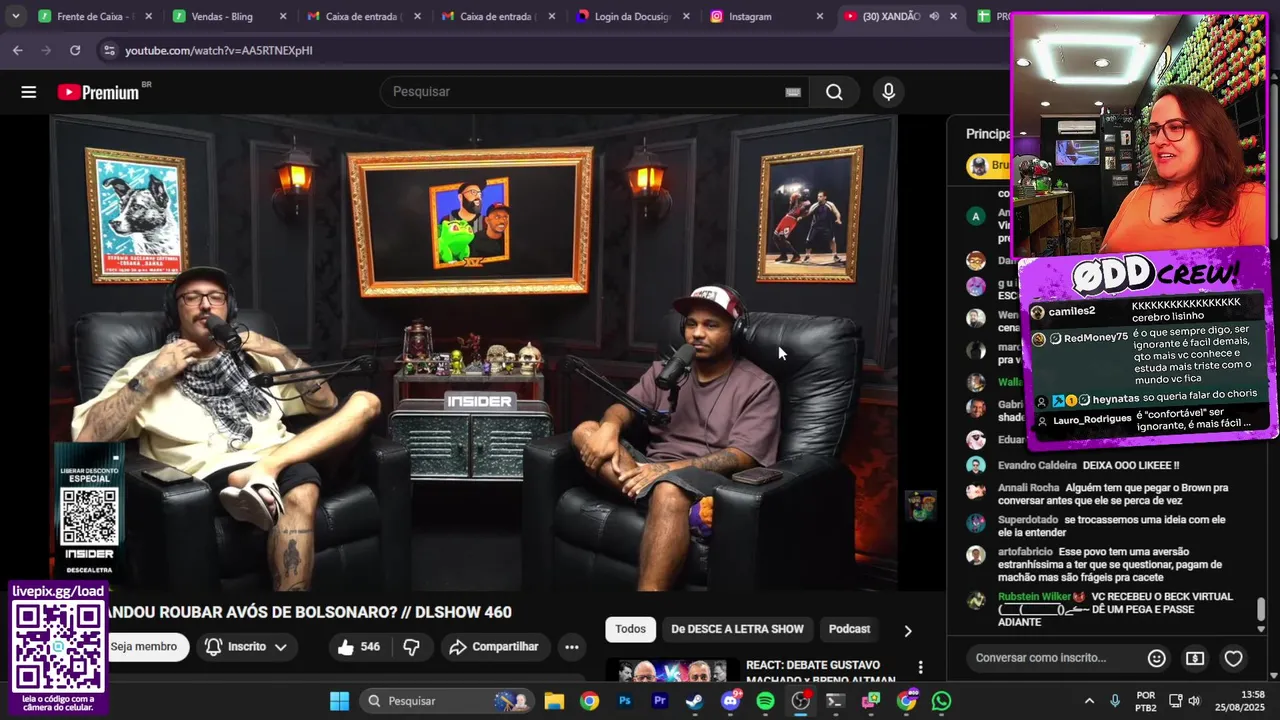Screen dimensions: 1280x720
Task: Open the on-screen keyboard in search box
Action: [x=793, y=92]
